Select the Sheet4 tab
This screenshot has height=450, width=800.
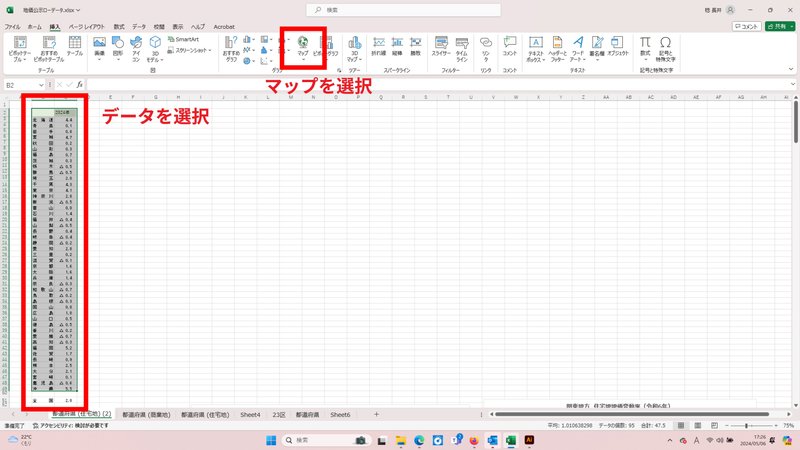(x=250, y=415)
